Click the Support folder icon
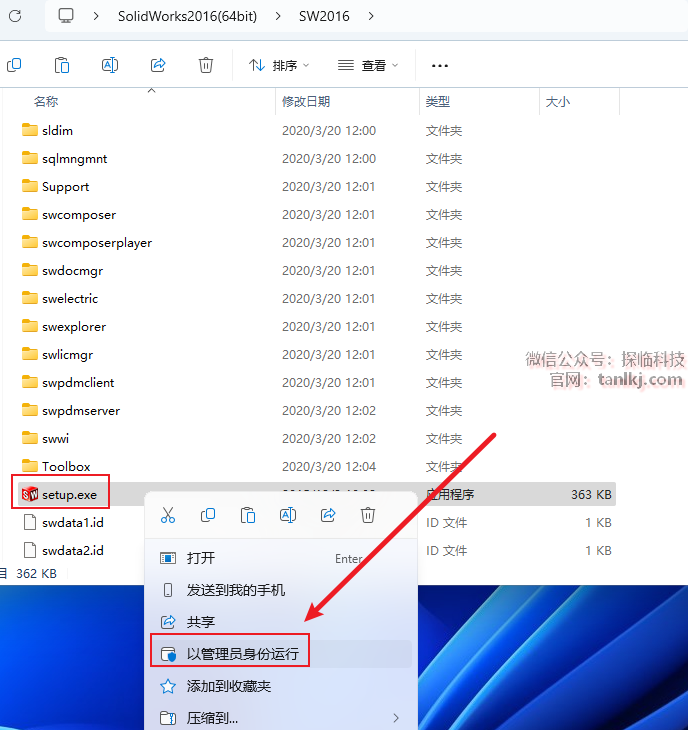Viewport: 688px width, 730px height. pos(30,186)
